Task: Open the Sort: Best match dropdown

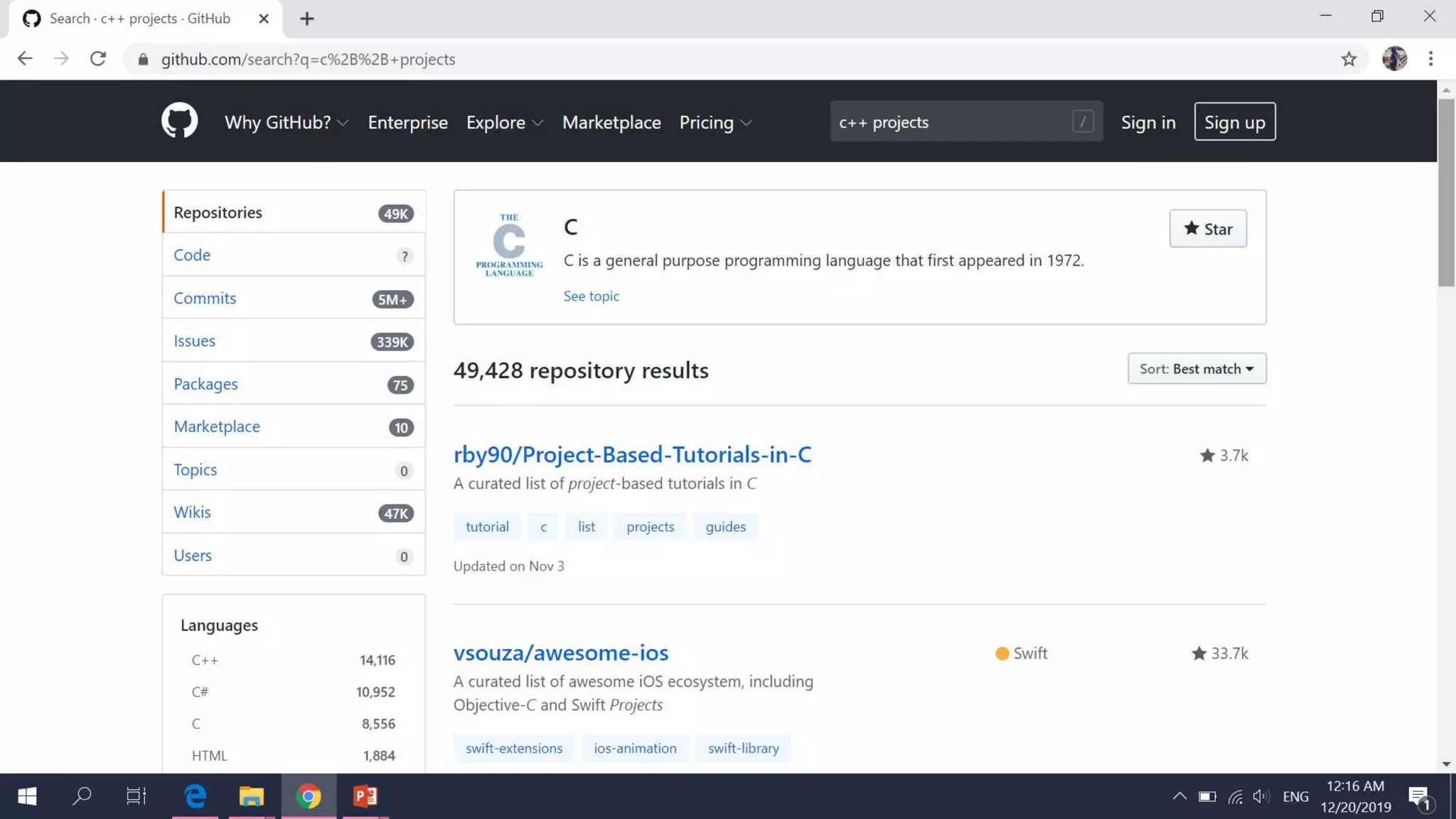Action: click(1196, 369)
